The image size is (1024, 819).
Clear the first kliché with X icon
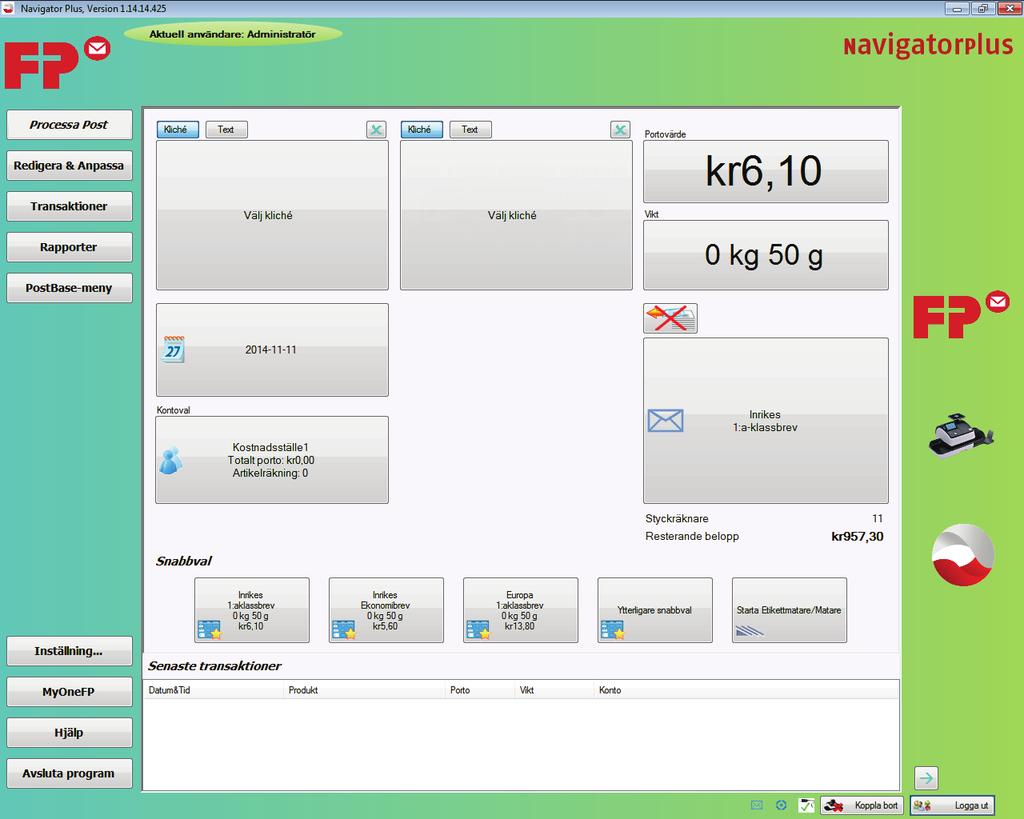click(376, 129)
